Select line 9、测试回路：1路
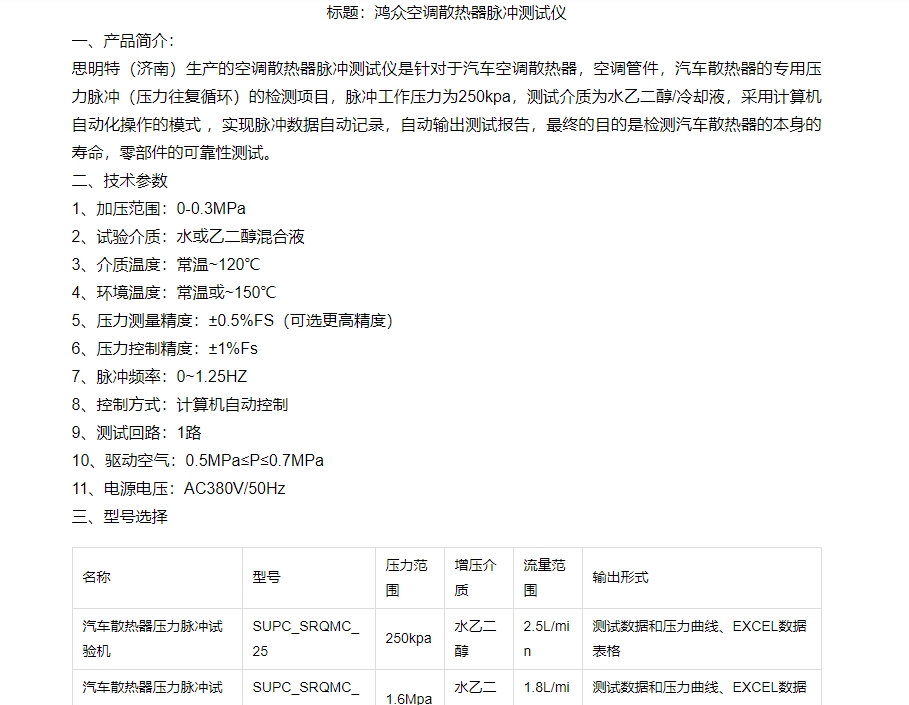The width and height of the screenshot is (909, 705). click(x=137, y=432)
